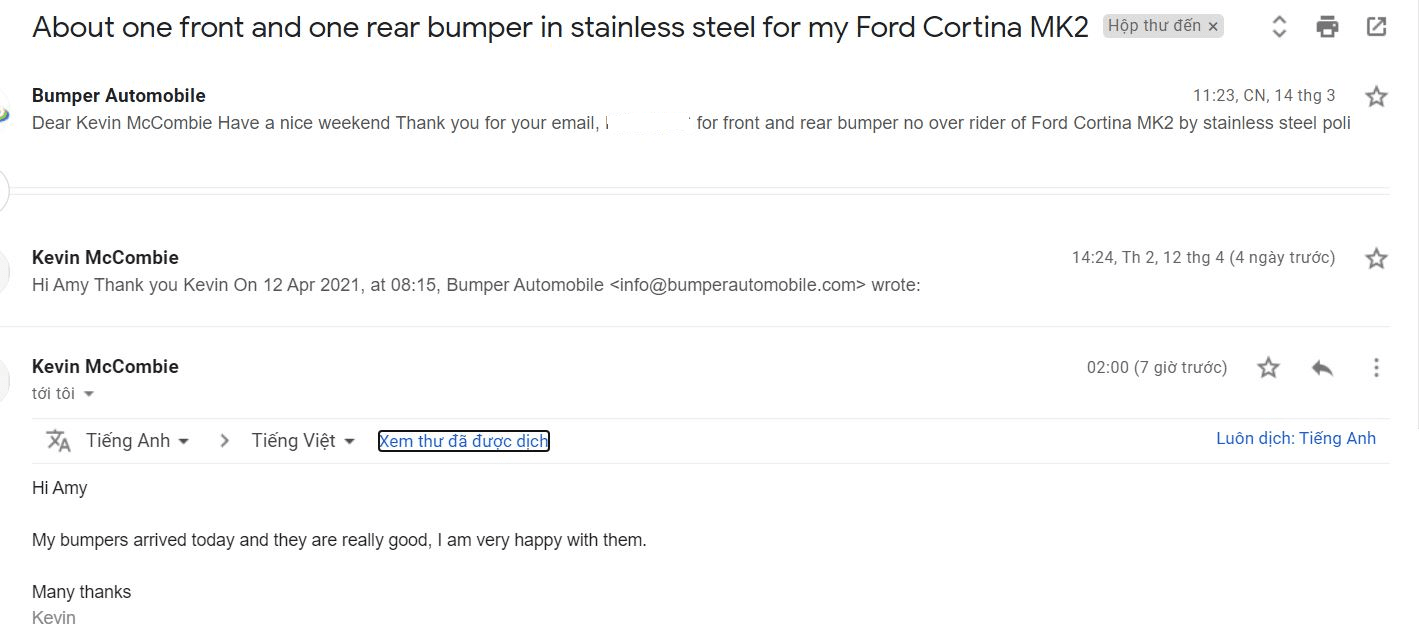This screenshot has width=1419, height=641.
Task: Click the Hộp thư đến label
Action: point(1154,26)
